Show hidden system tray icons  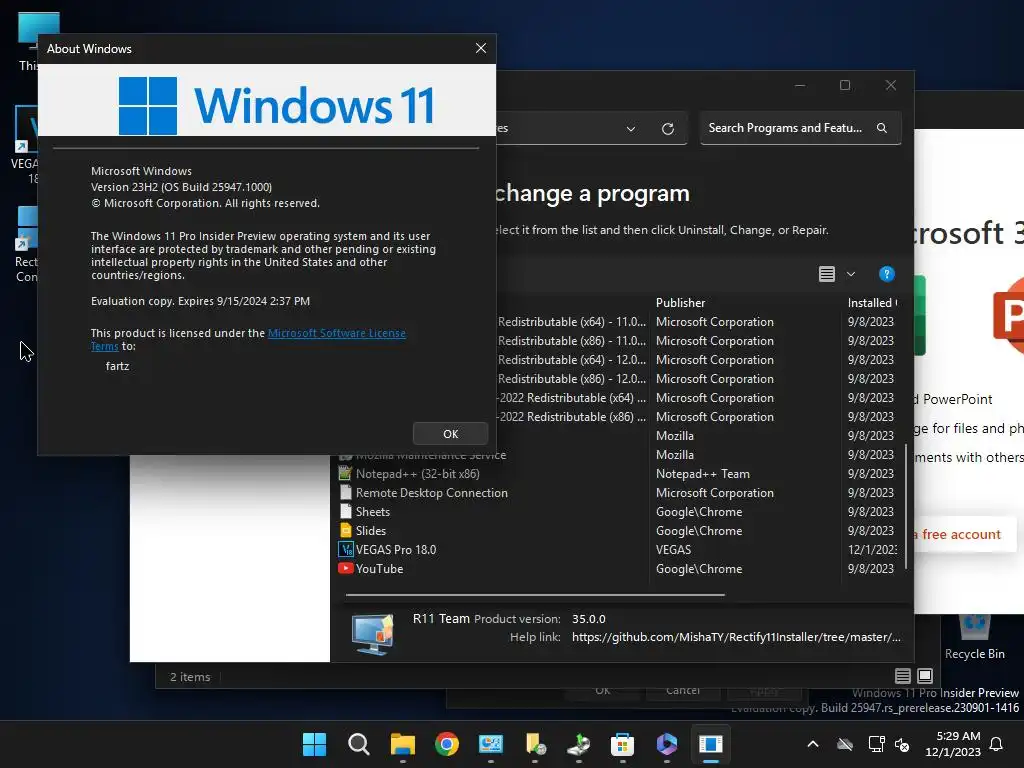813,744
